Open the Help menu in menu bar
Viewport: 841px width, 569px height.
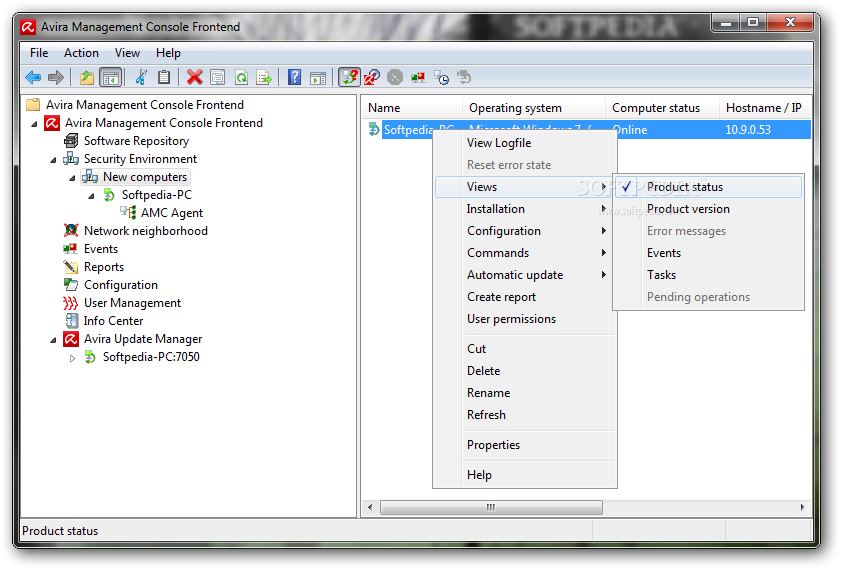tap(168, 53)
